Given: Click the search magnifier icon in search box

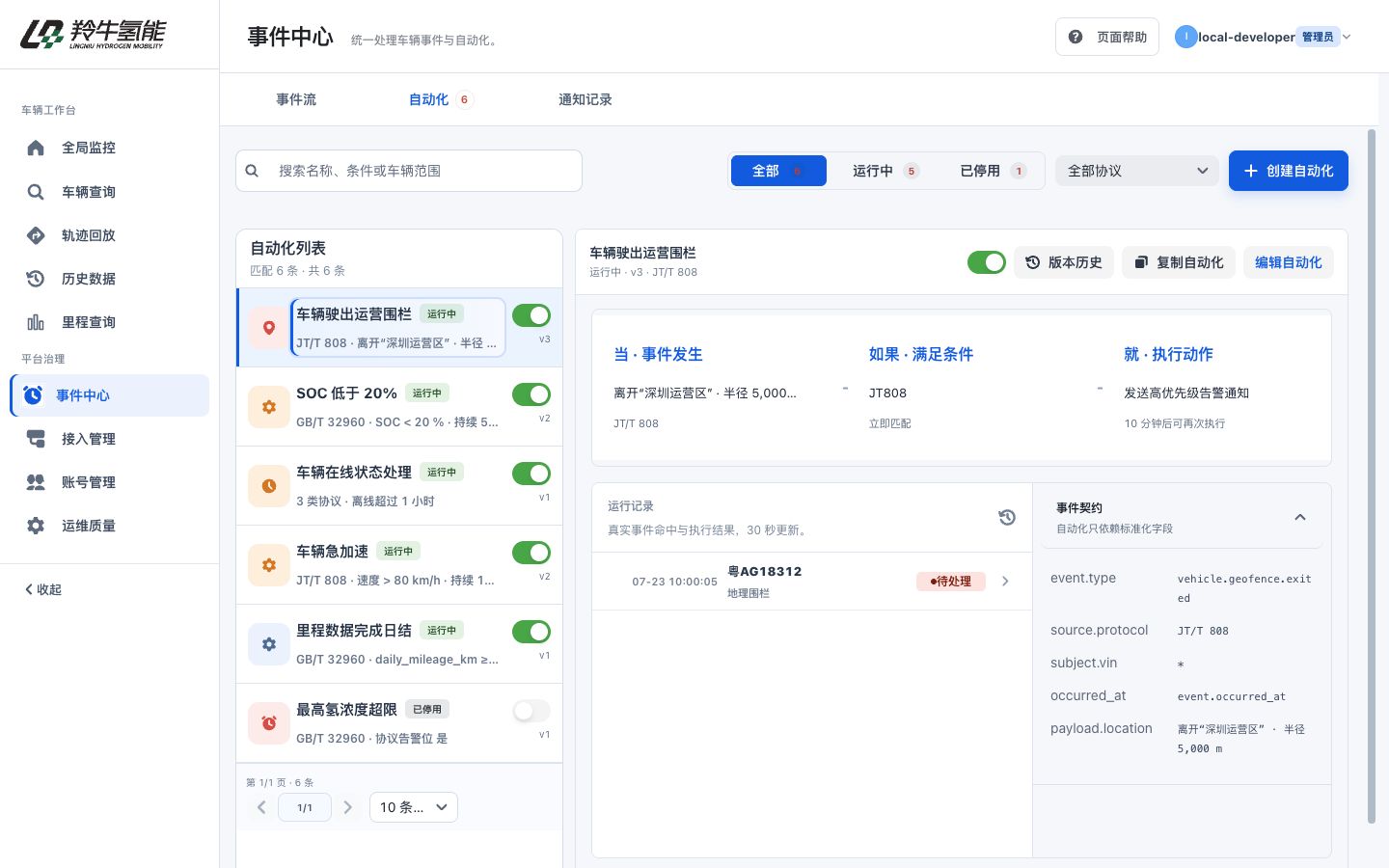Looking at the screenshot, I should (x=252, y=171).
